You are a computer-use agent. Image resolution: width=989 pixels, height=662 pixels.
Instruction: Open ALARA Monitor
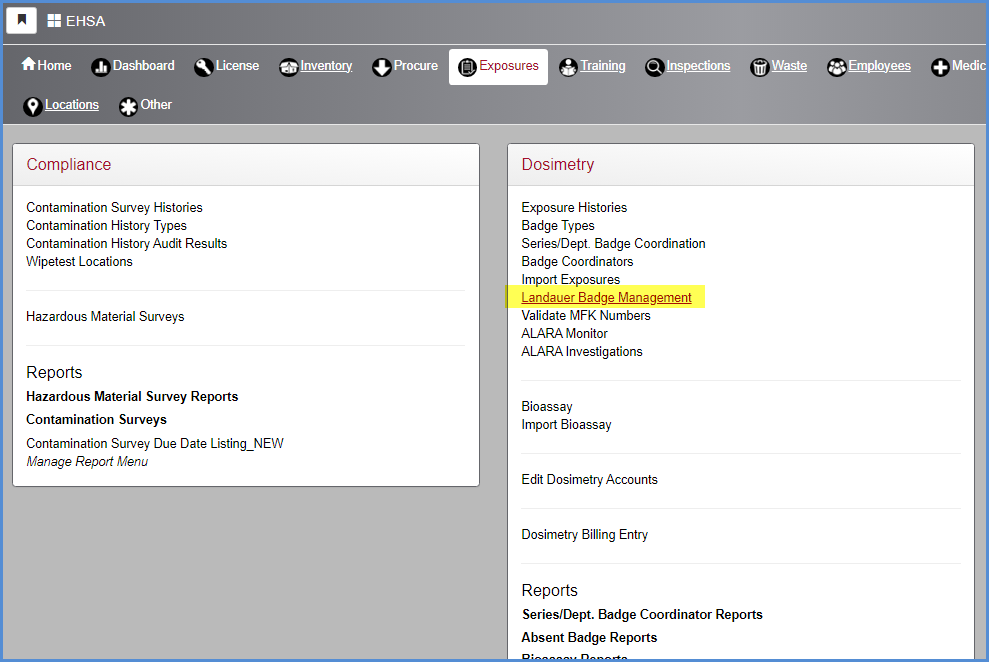tap(564, 334)
